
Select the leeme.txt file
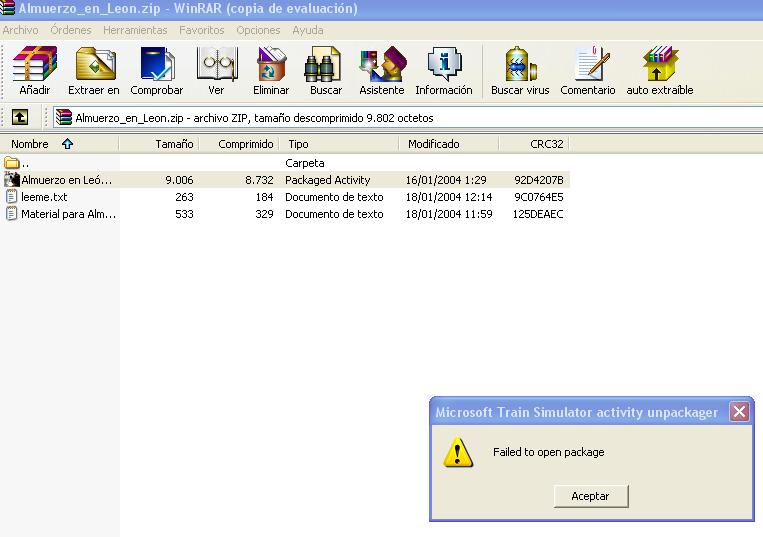click(44, 197)
